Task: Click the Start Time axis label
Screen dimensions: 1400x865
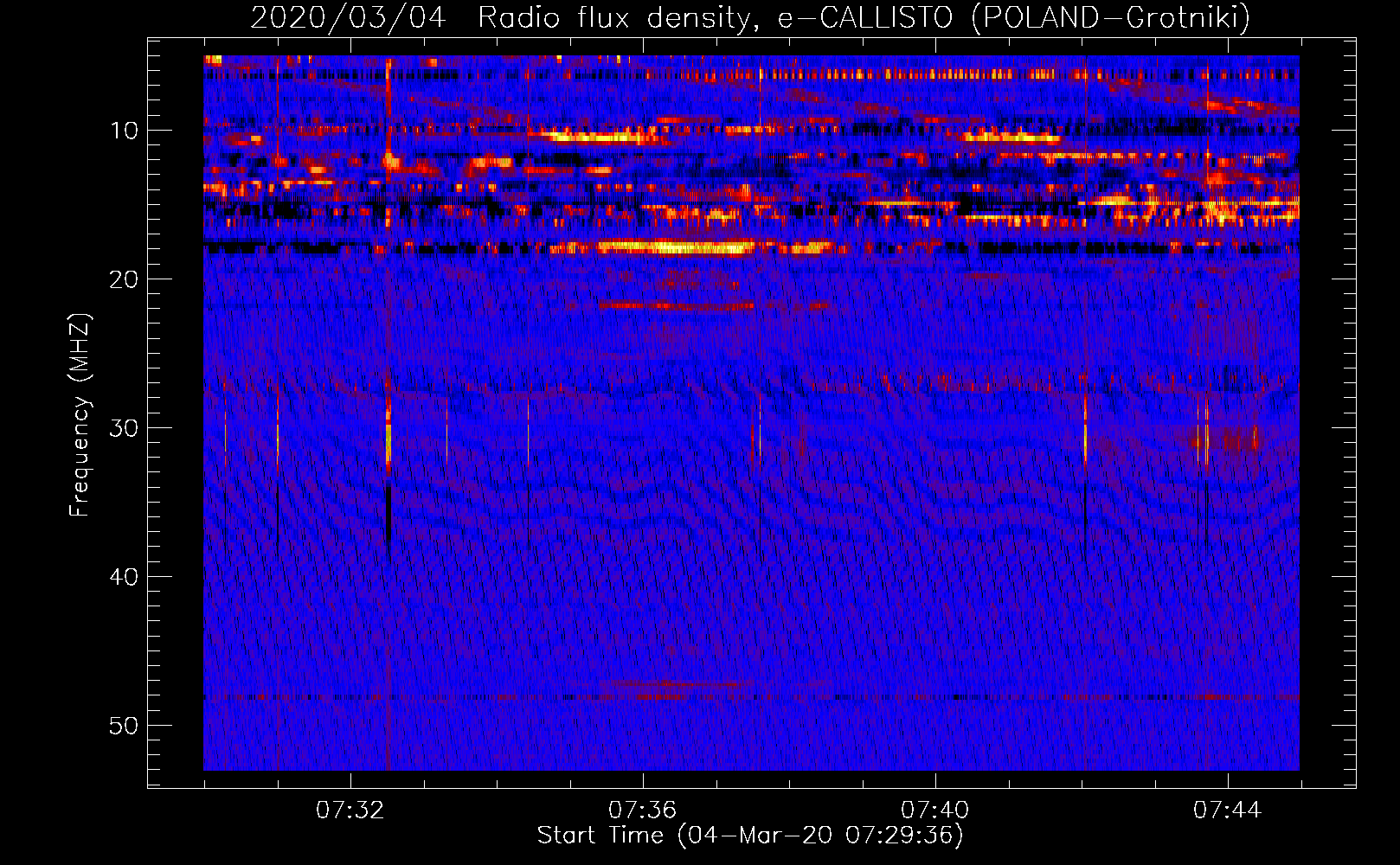Action: click(x=750, y=836)
